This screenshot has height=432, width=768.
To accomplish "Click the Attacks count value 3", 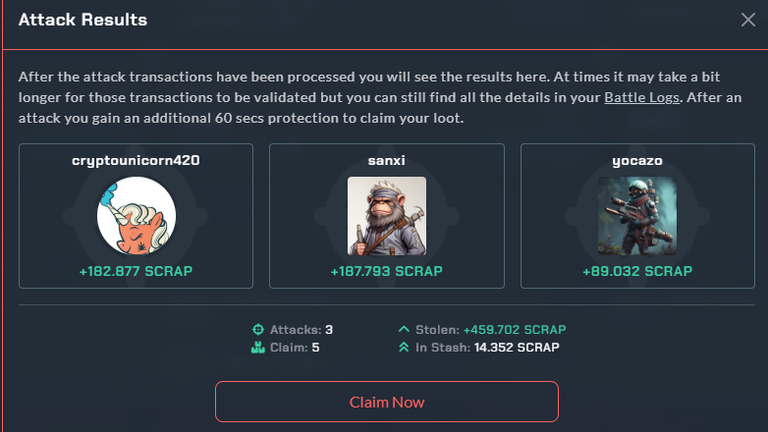I will 329,330.
